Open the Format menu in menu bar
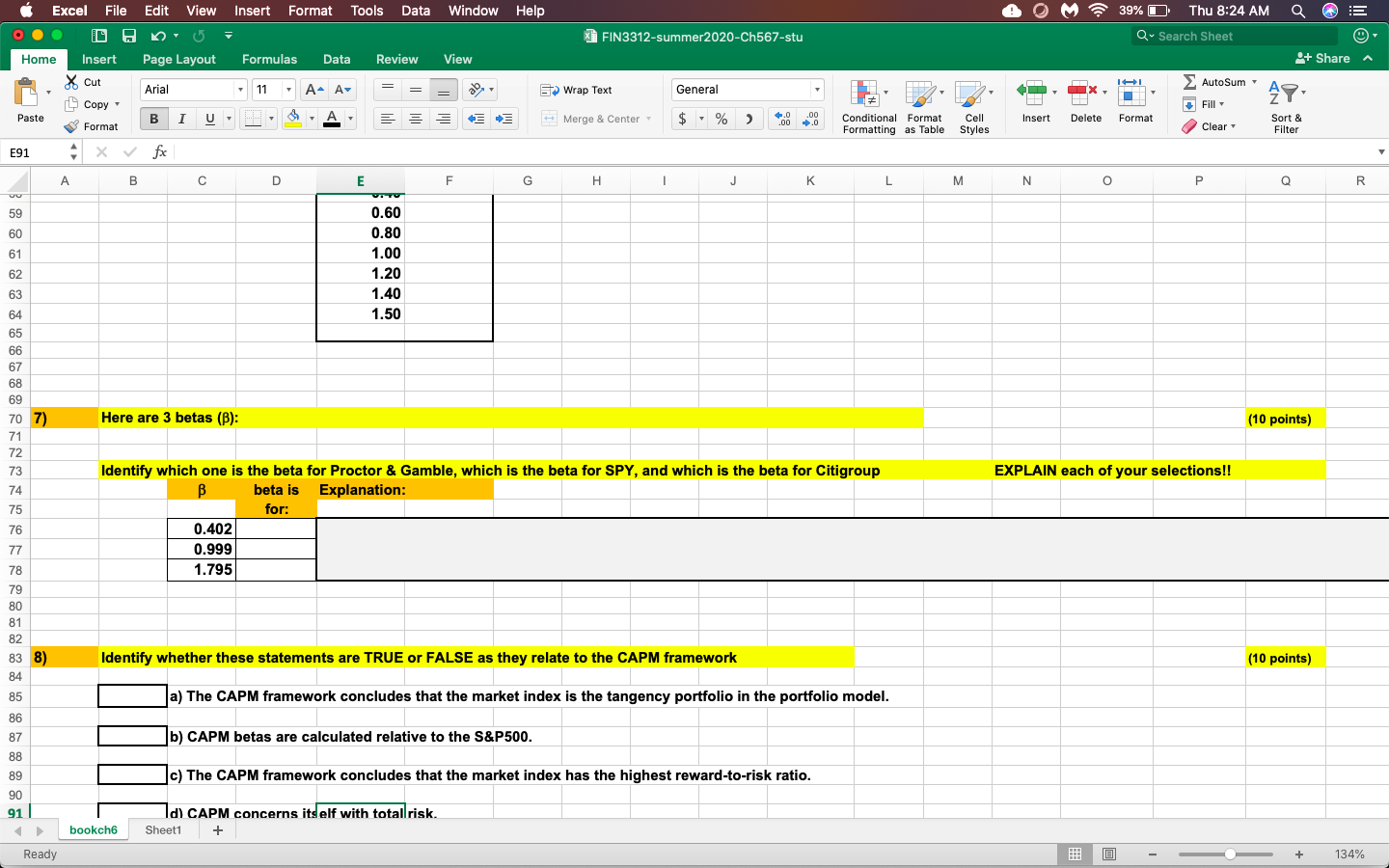 point(310,11)
